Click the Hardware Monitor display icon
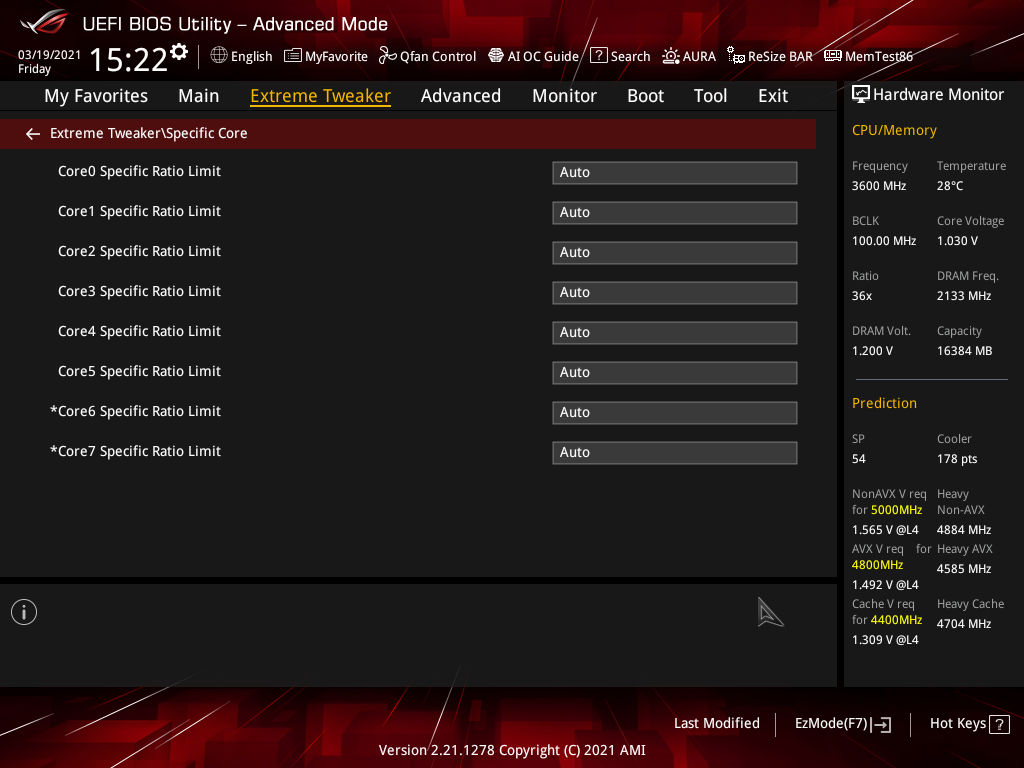Viewport: 1024px width, 768px height. [x=861, y=95]
